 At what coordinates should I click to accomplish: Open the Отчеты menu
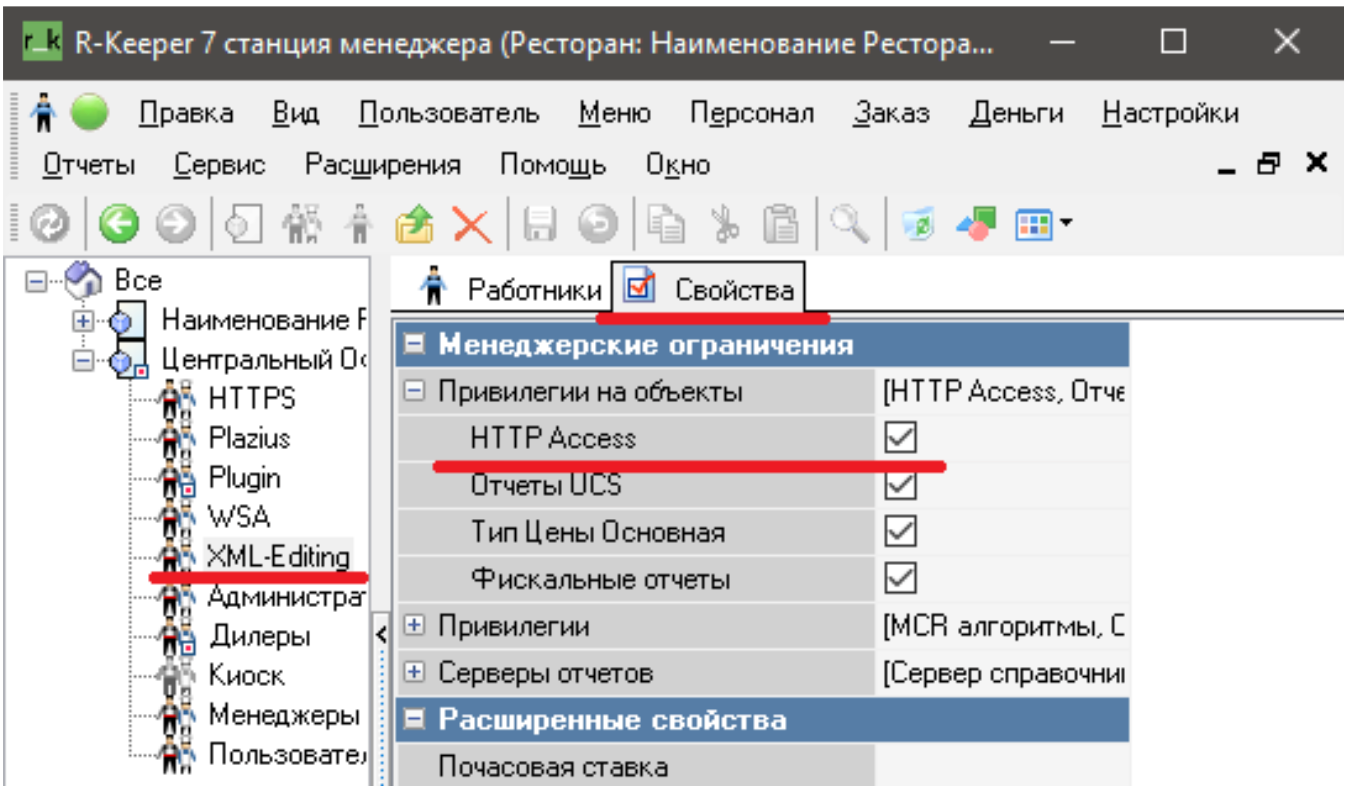(89, 165)
